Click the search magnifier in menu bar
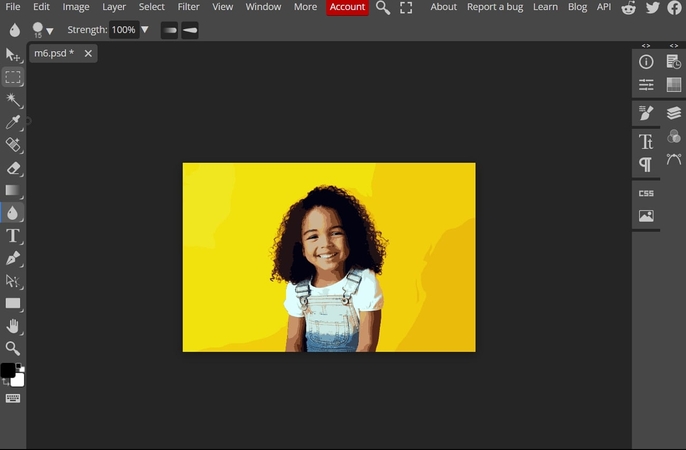 pyautogui.click(x=383, y=7)
